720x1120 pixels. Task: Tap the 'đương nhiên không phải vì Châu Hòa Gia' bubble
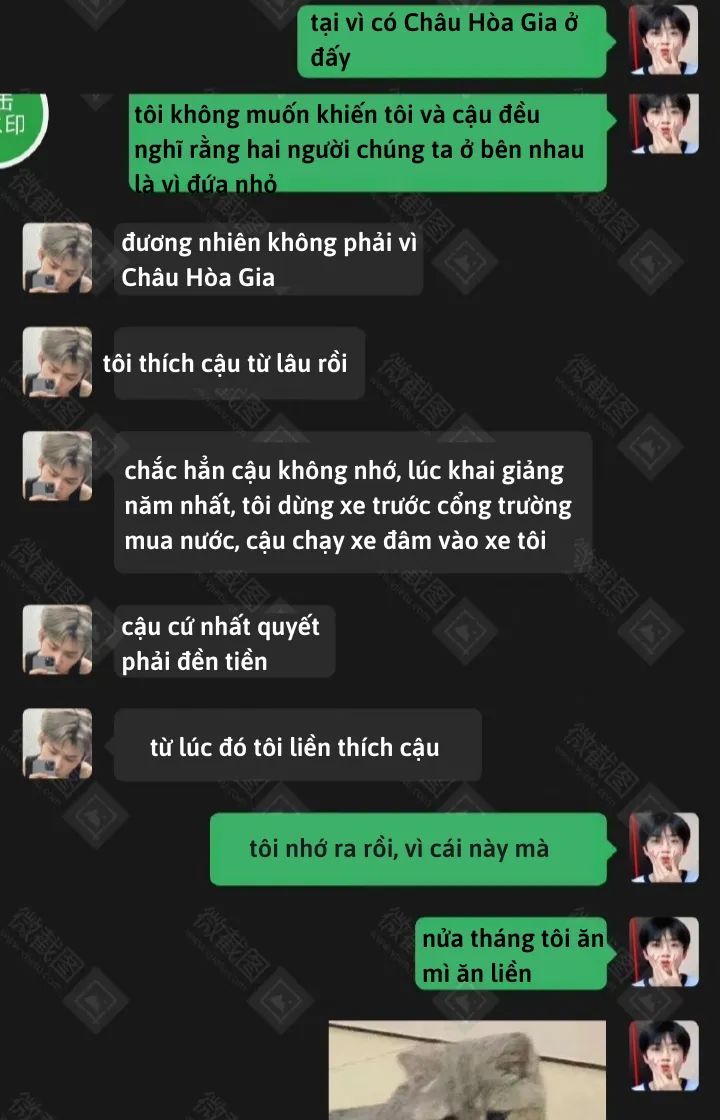269,259
